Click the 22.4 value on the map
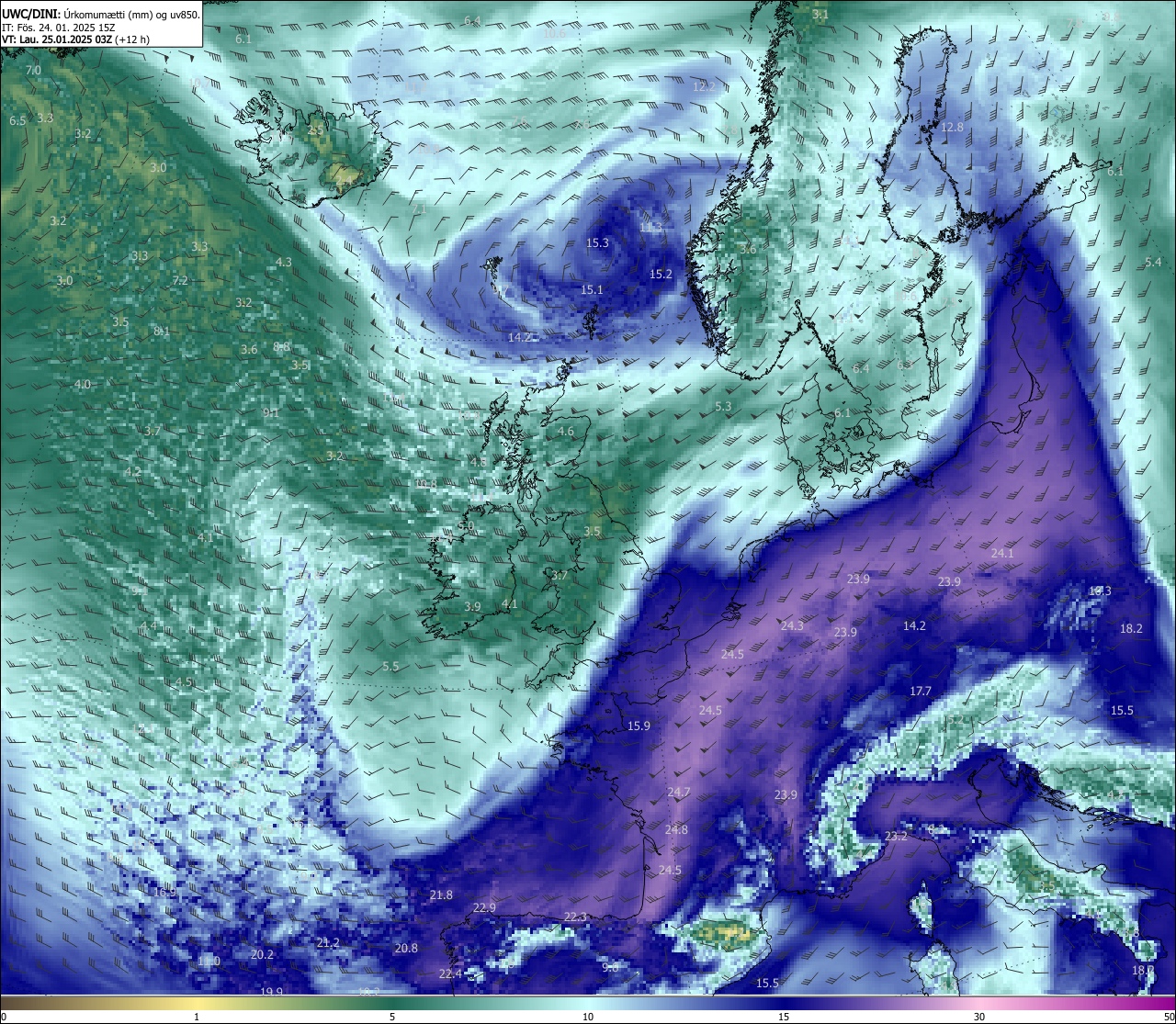1176x1024 pixels. point(450,974)
